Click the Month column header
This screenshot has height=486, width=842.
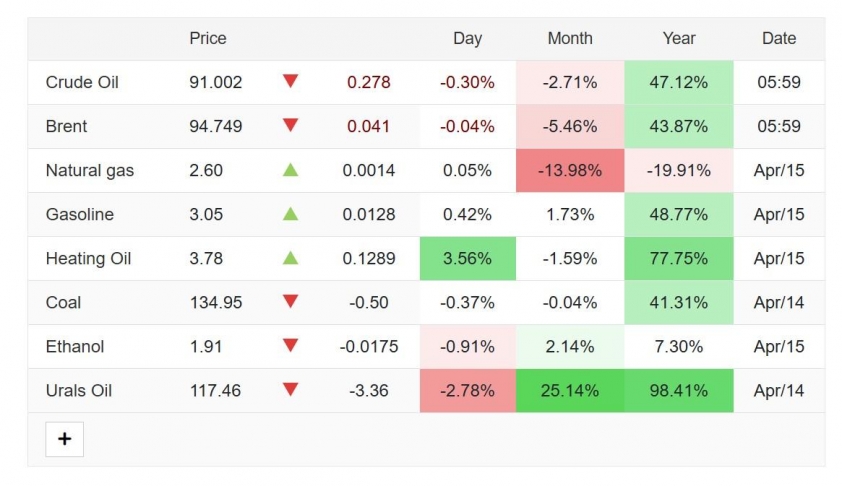[x=570, y=39]
